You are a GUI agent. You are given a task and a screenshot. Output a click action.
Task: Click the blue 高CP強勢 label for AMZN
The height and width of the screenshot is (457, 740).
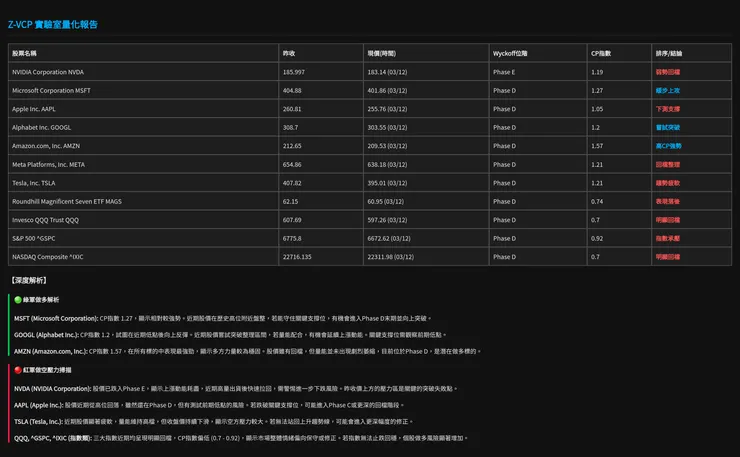669,146
